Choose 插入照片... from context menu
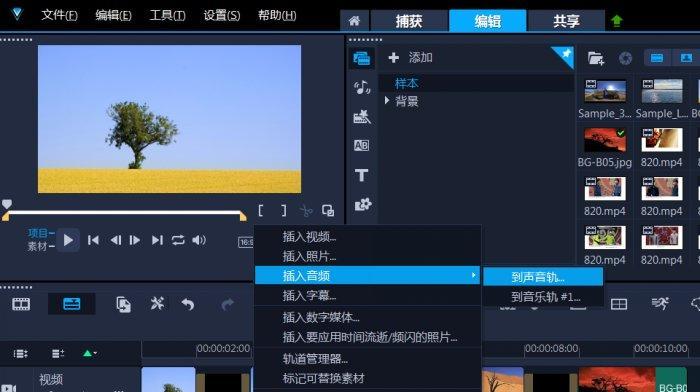The width and height of the screenshot is (700, 392). pyautogui.click(x=367, y=256)
